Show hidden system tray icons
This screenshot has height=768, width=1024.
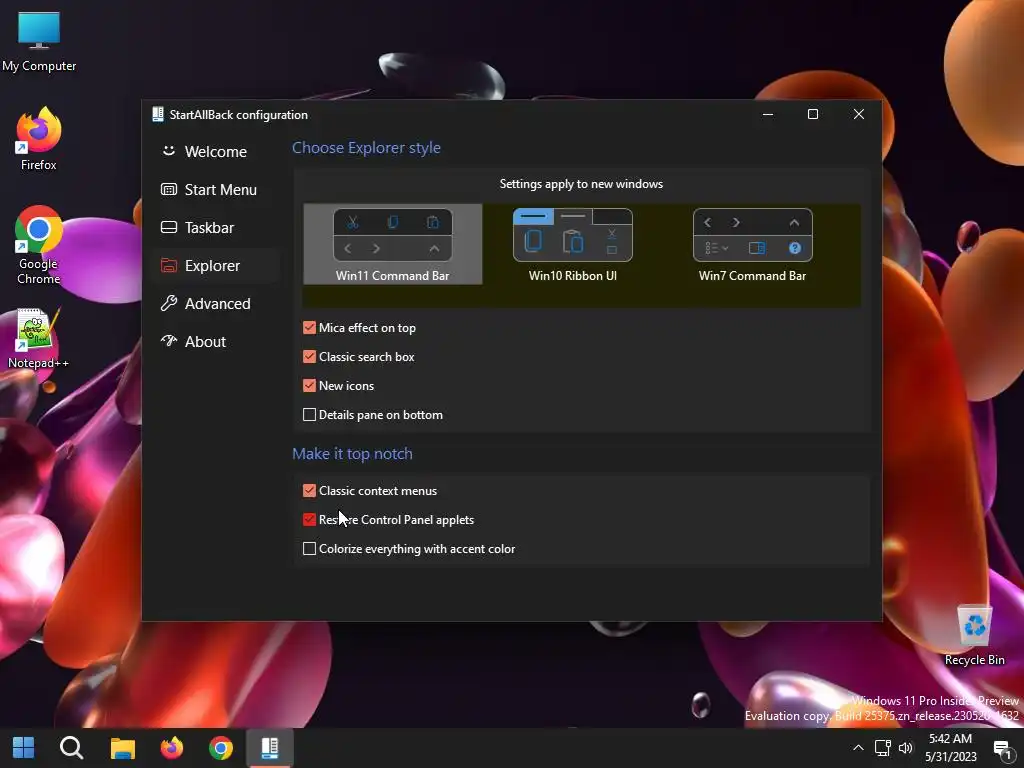tap(858, 748)
